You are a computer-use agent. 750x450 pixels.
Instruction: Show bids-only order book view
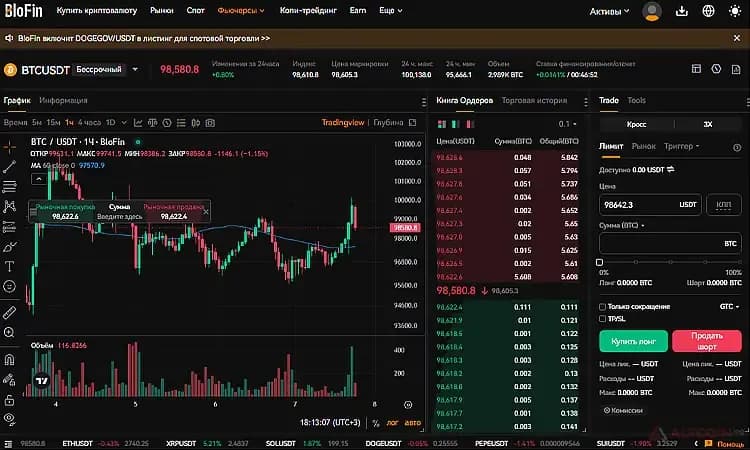(456, 124)
